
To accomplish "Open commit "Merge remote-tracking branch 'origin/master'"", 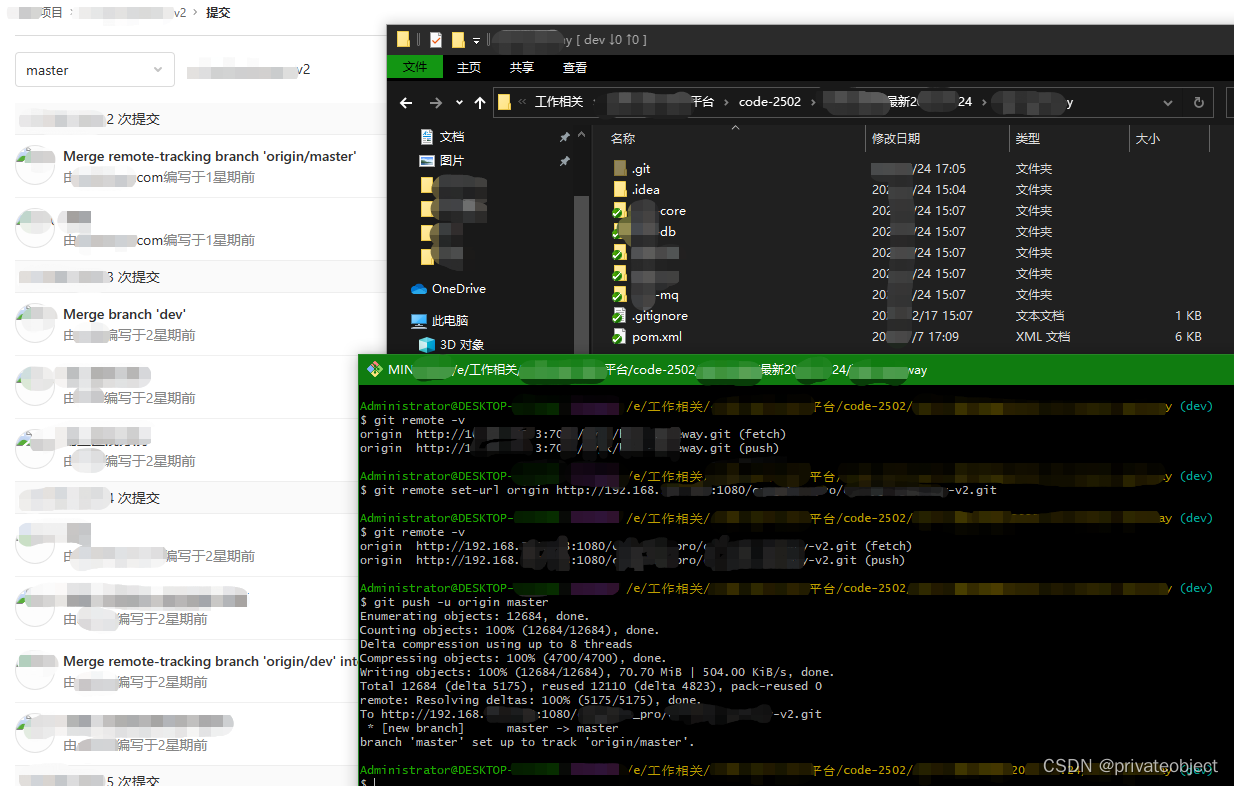I will click(x=209, y=156).
